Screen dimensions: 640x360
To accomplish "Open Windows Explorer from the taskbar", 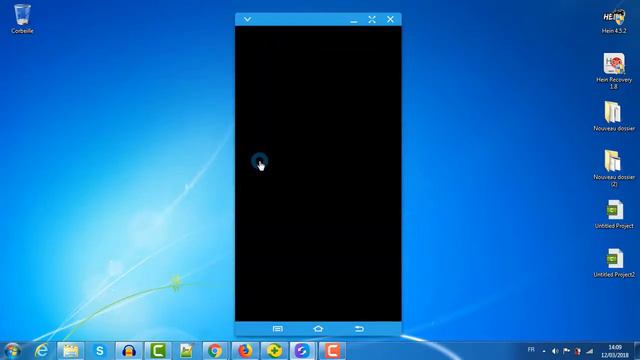I will point(71,351).
